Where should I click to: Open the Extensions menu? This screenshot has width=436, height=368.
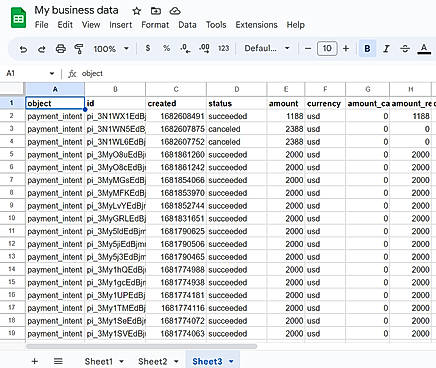coord(256,25)
